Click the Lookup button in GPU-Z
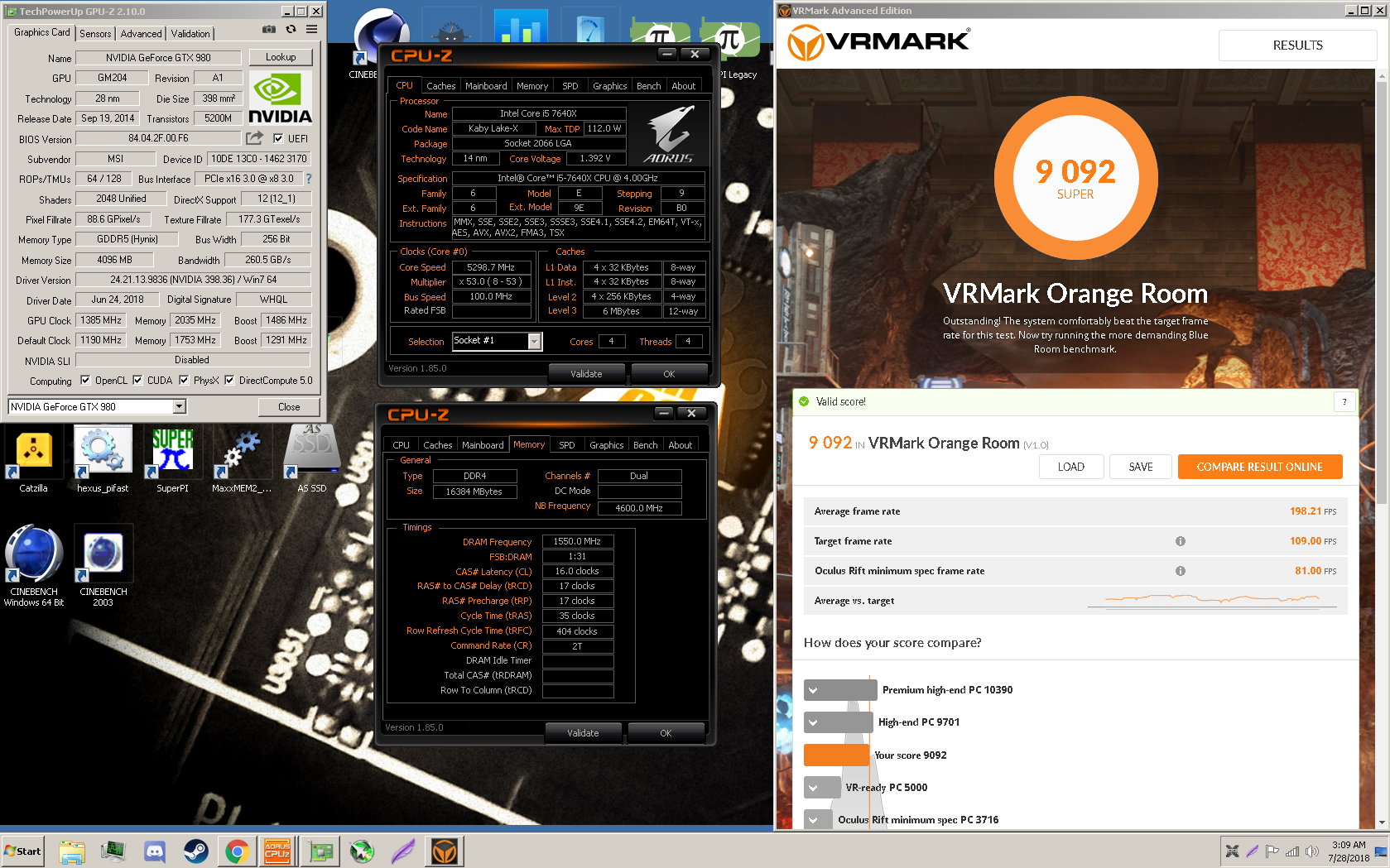The width and height of the screenshot is (1390, 868). pyautogui.click(x=281, y=57)
